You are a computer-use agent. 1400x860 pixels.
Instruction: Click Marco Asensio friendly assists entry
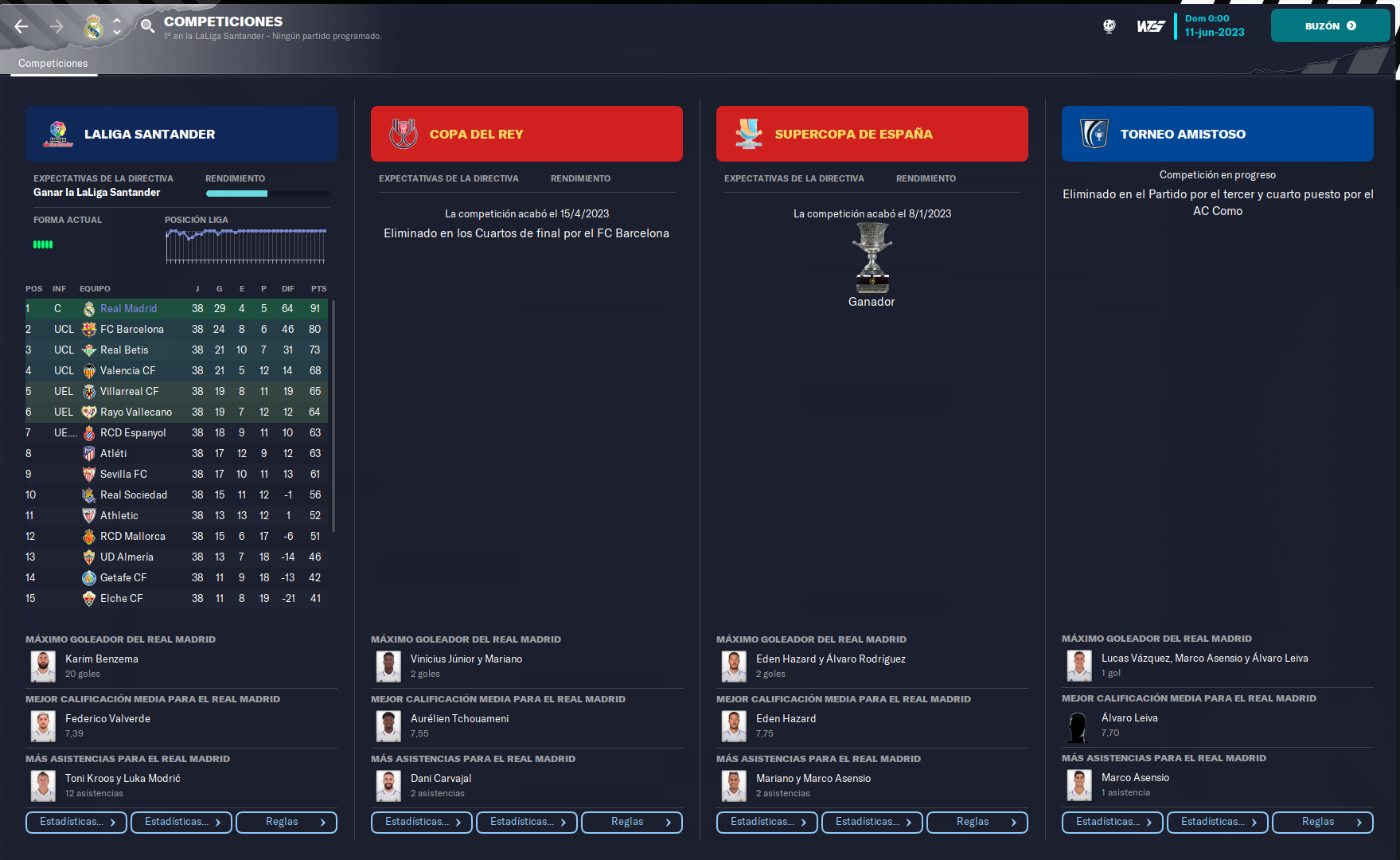1135,777
